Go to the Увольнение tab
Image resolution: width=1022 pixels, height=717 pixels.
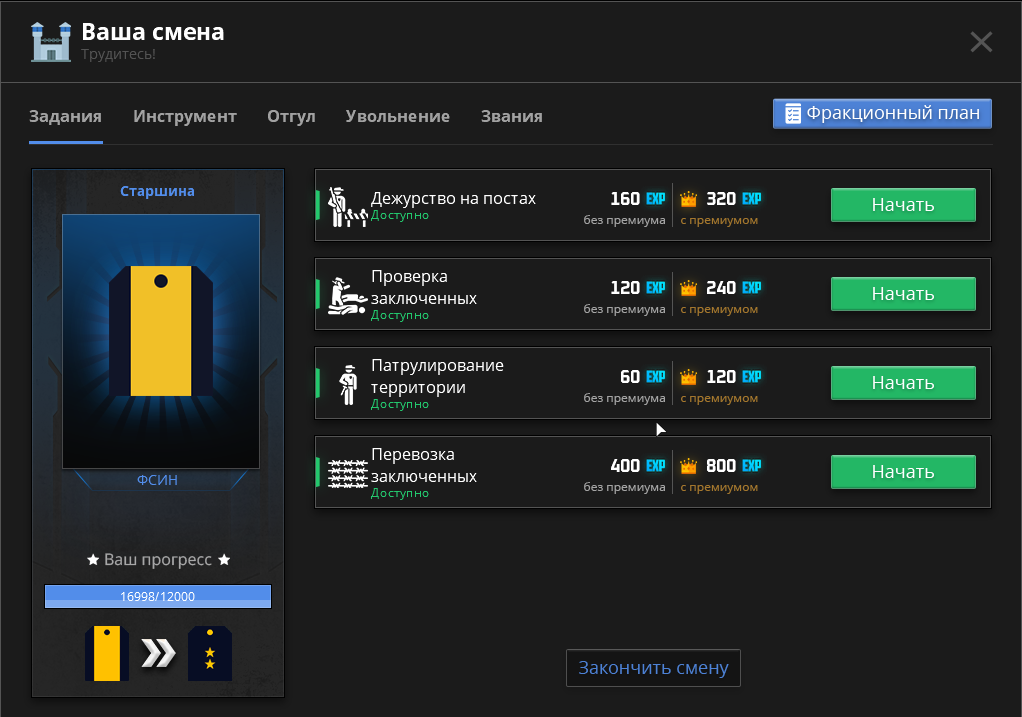397,116
